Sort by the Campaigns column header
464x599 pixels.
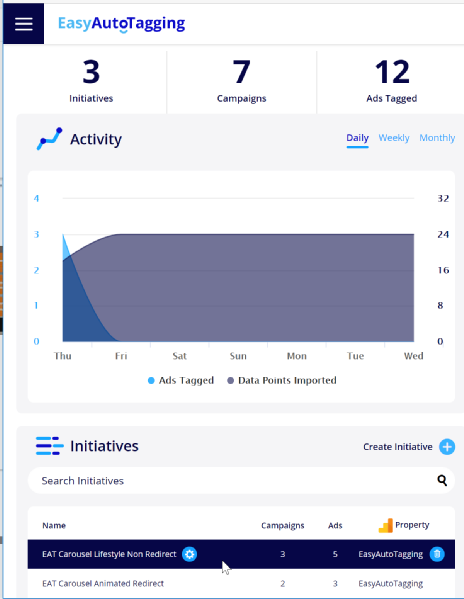283,526
